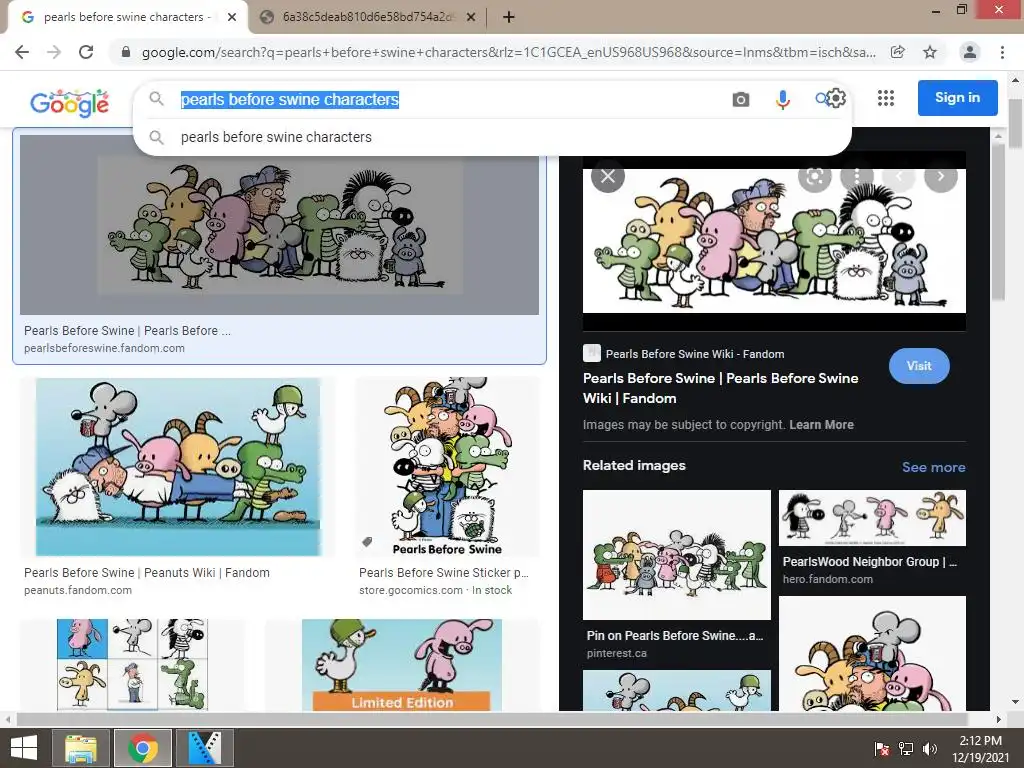
Task: Click the browser forward arrow
Action: [54, 52]
